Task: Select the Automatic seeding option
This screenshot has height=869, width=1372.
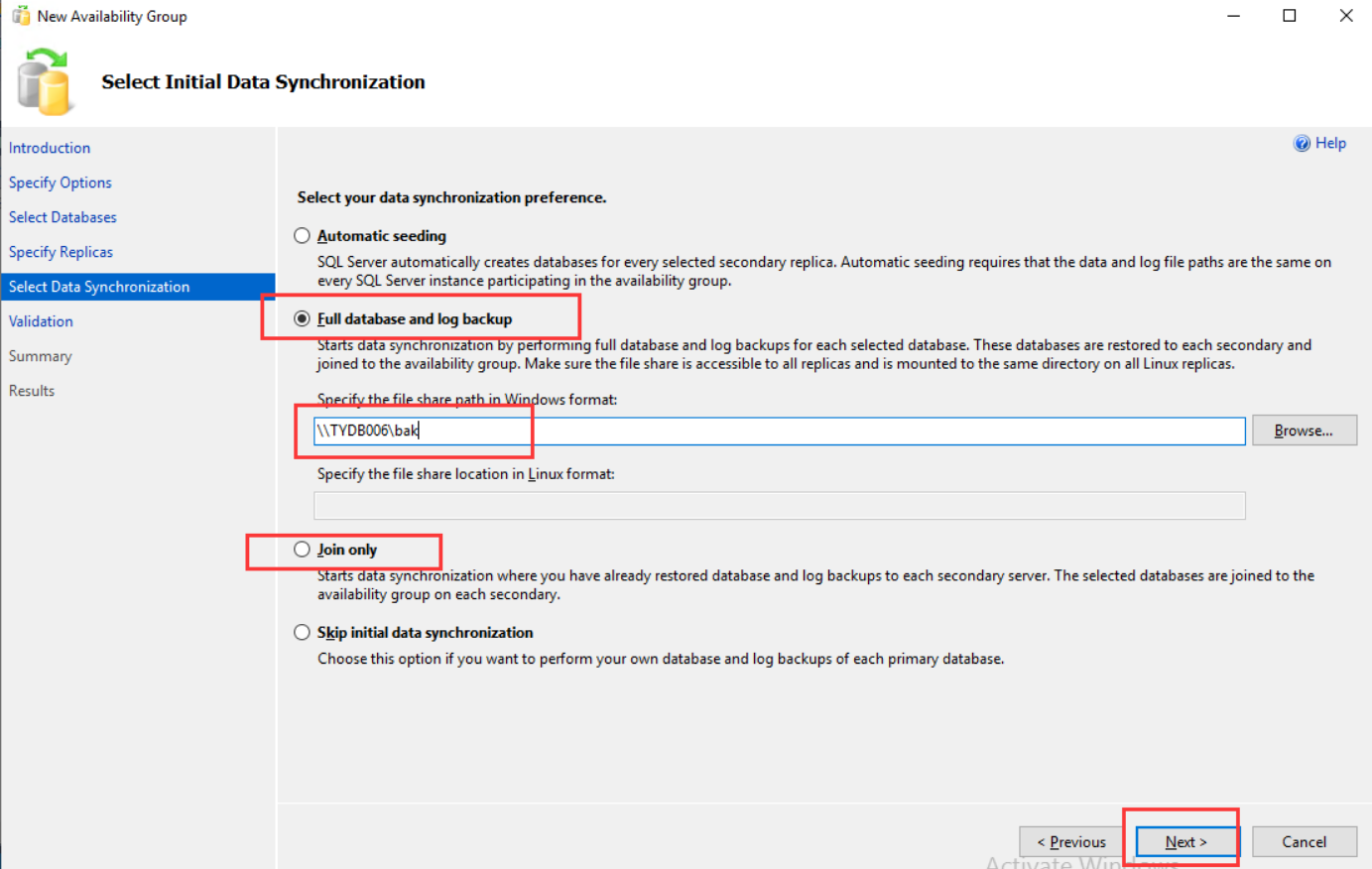Action: click(302, 236)
